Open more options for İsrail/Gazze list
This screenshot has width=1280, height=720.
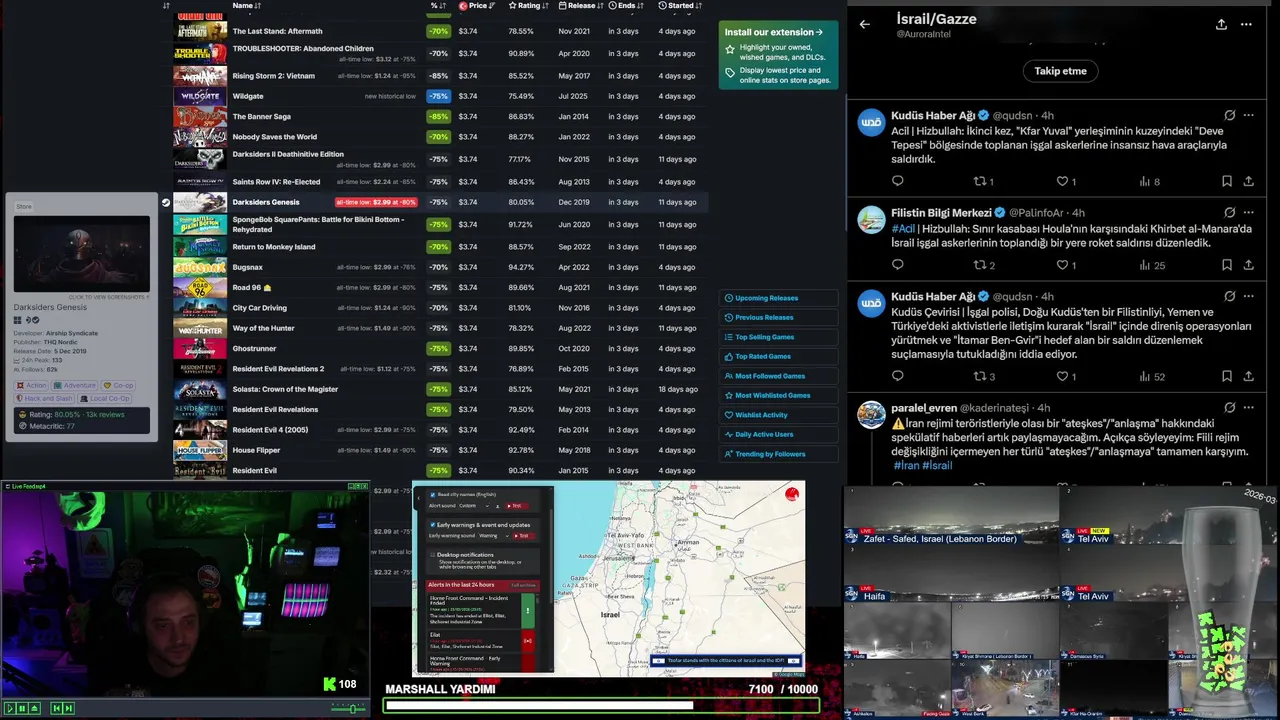[1246, 24]
